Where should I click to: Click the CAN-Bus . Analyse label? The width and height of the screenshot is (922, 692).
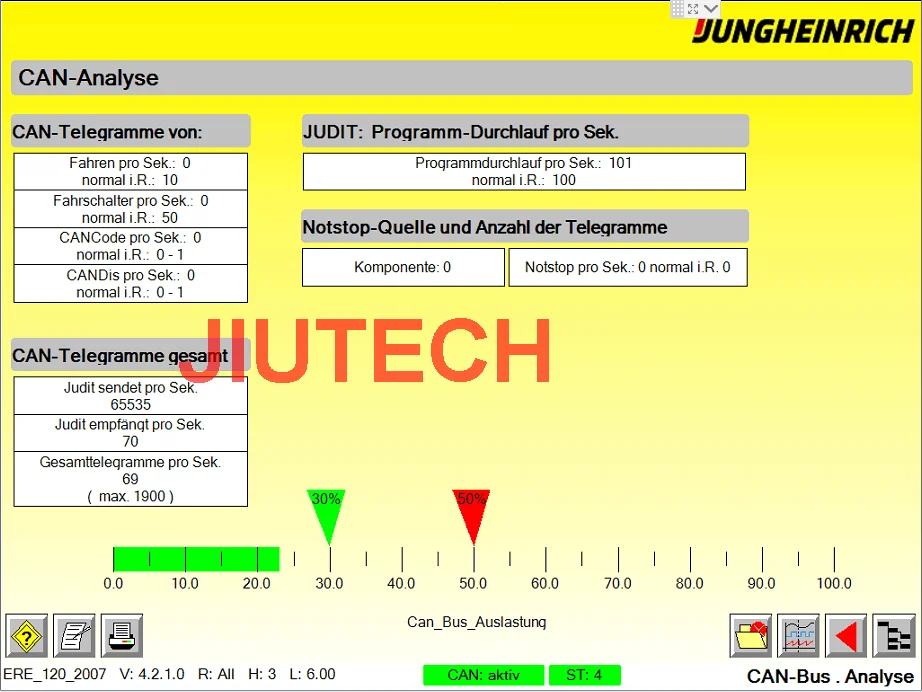click(830, 677)
